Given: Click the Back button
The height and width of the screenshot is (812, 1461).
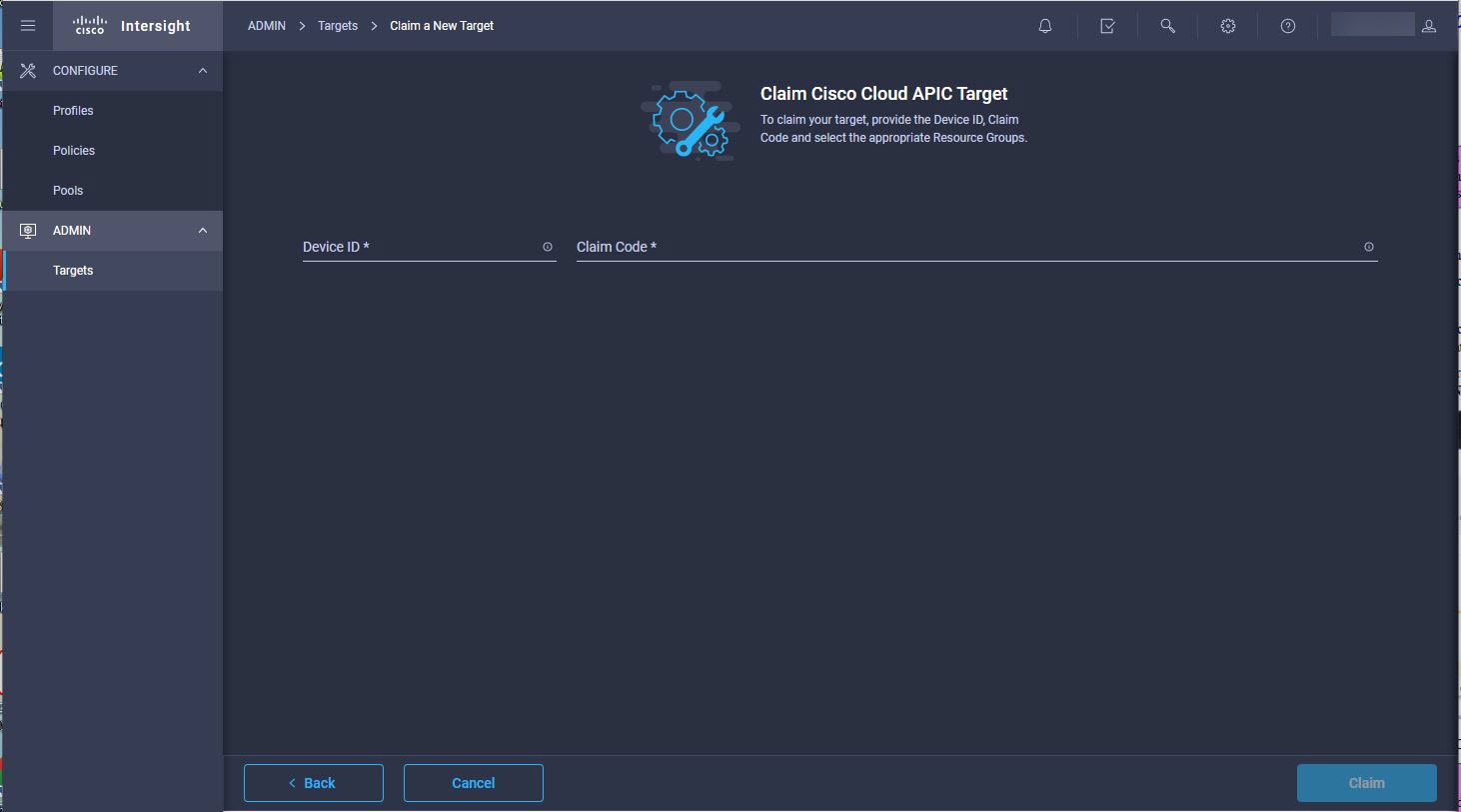Looking at the screenshot, I should tap(314, 783).
